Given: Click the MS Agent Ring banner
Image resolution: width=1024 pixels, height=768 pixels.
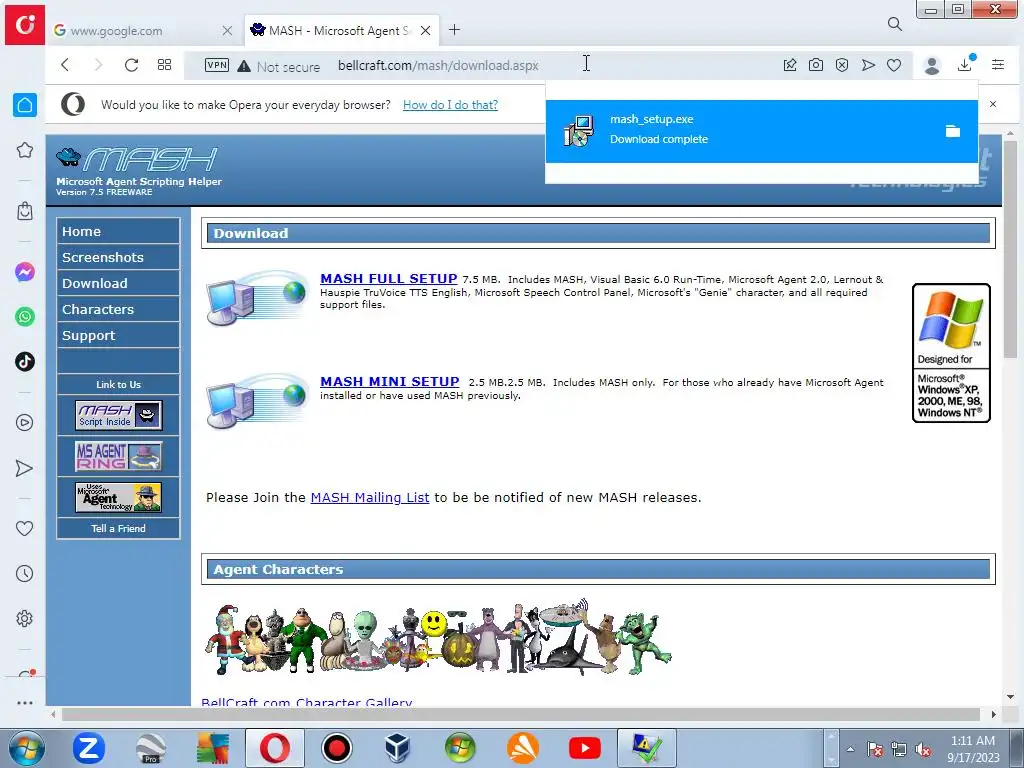Looking at the screenshot, I should pos(118,456).
